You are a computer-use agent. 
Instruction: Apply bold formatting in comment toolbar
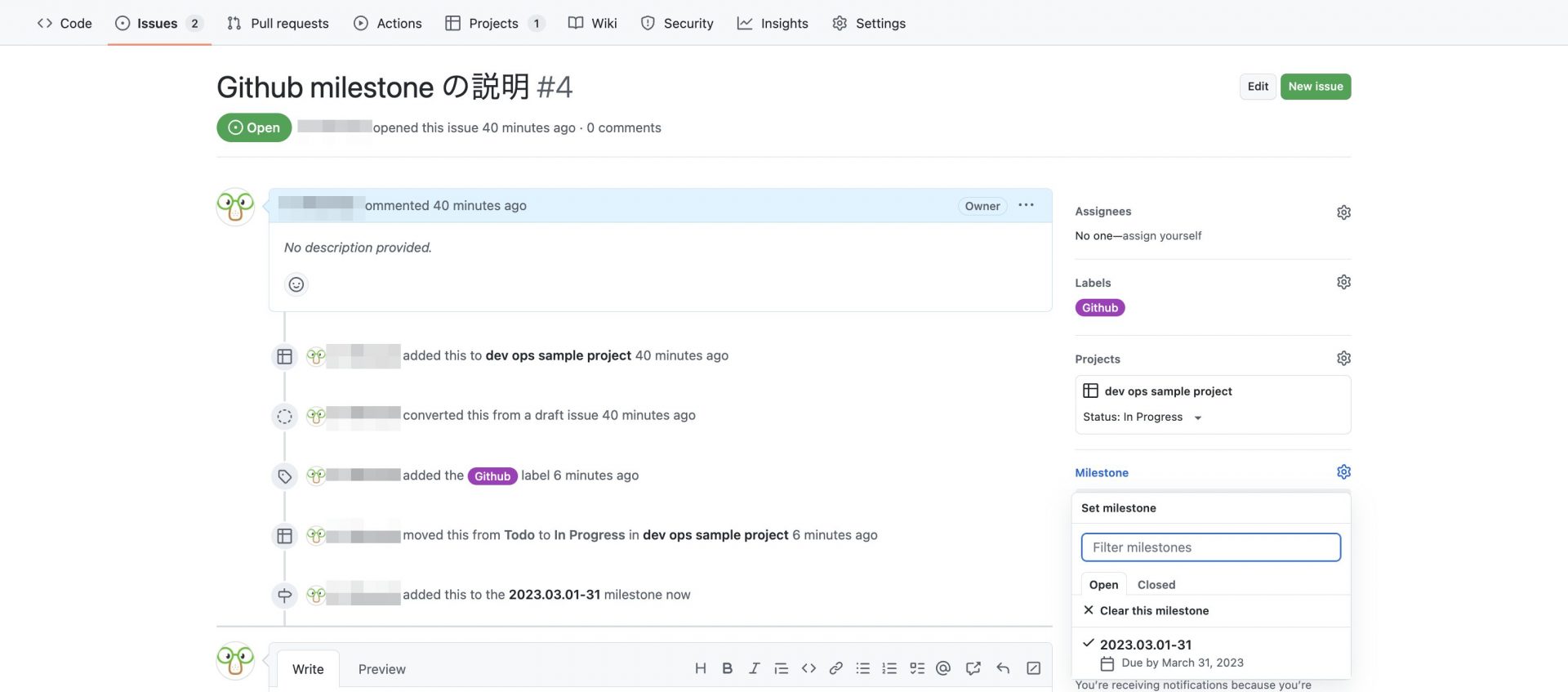727,668
